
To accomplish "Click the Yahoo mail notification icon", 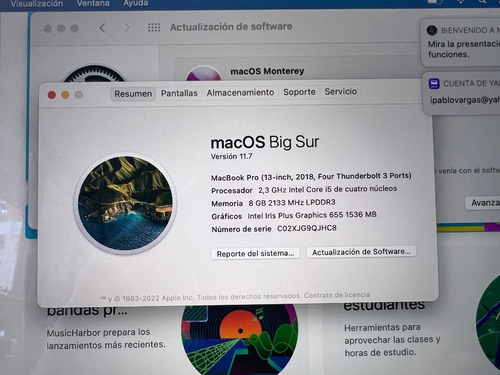I will 434,83.
